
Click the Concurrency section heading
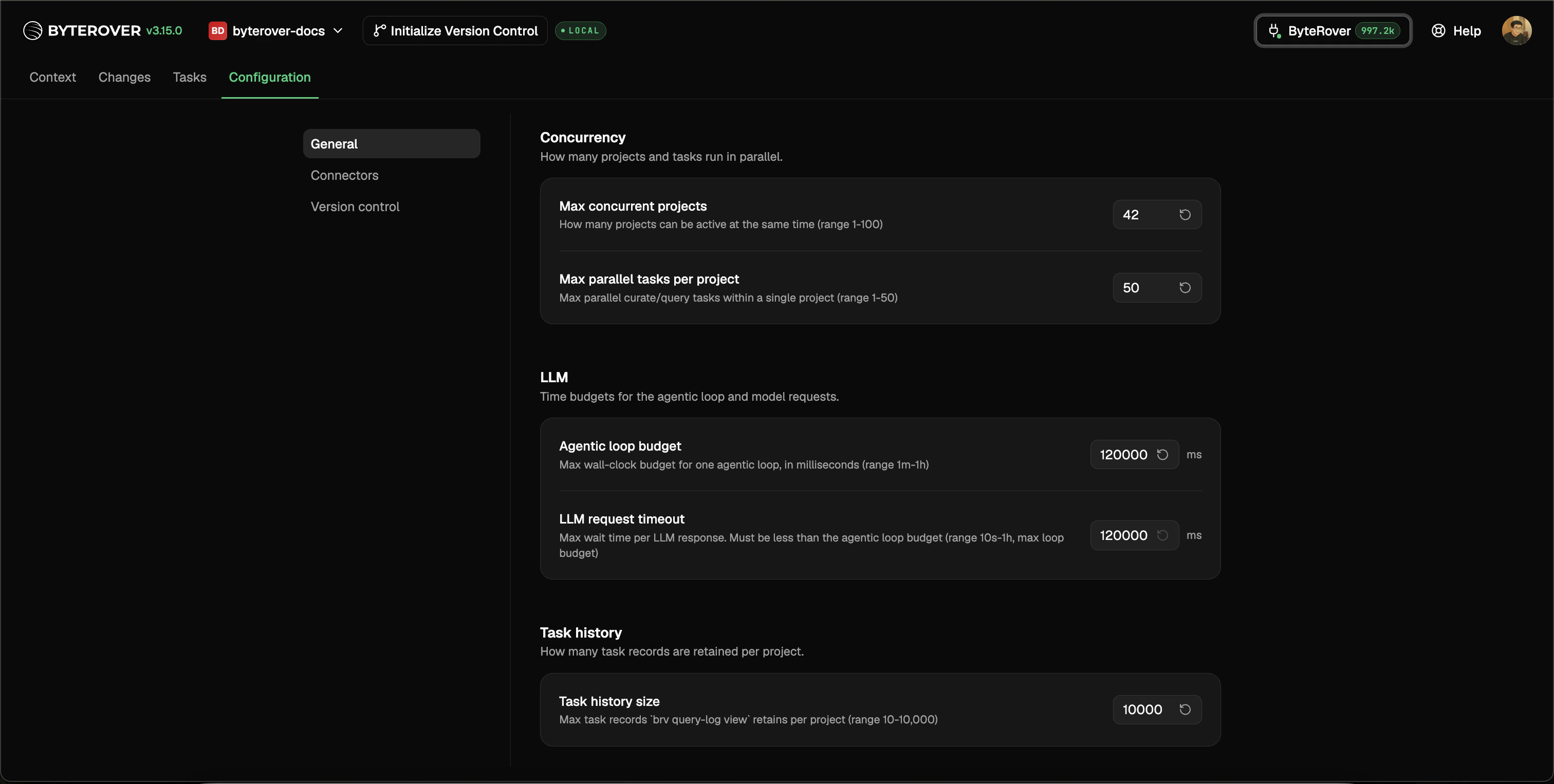coord(583,138)
